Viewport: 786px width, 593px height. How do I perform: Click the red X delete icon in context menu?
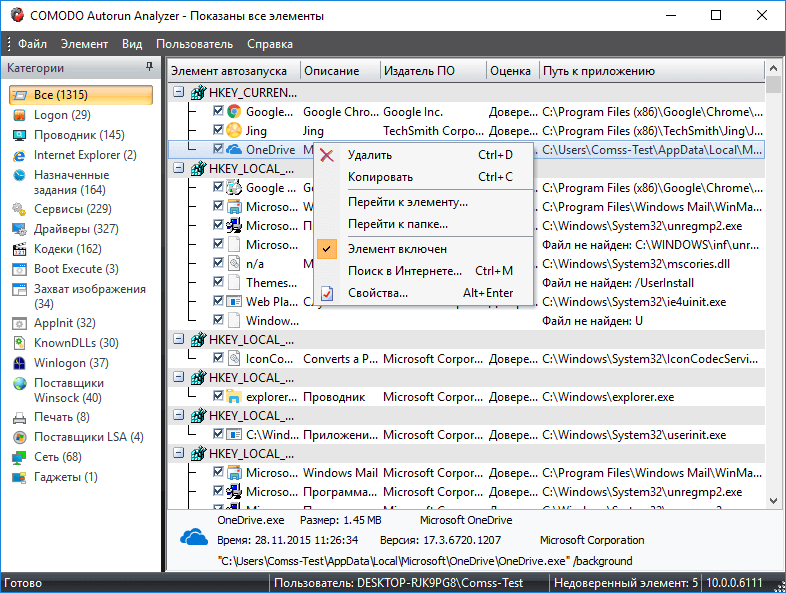[327, 155]
